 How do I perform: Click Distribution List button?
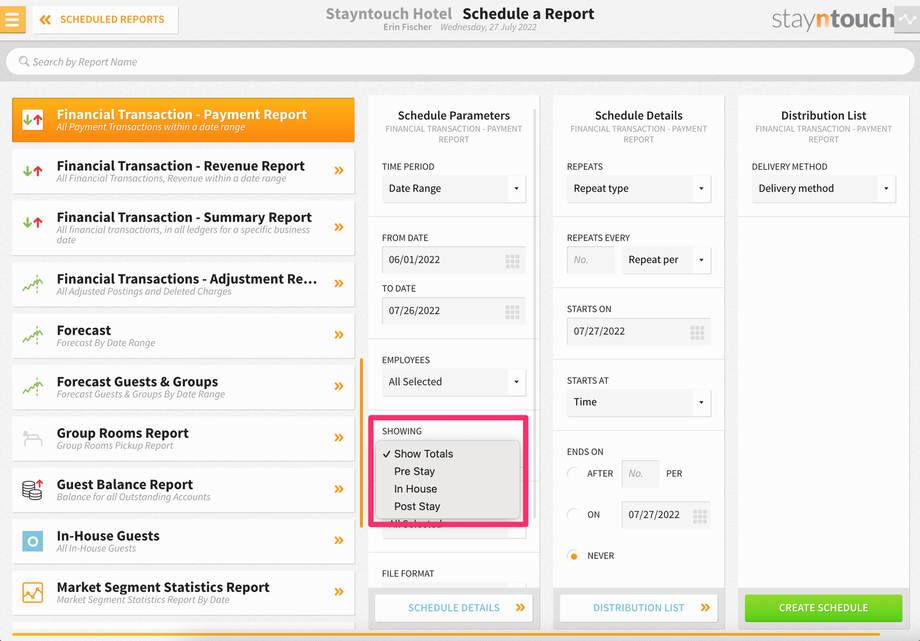638,608
